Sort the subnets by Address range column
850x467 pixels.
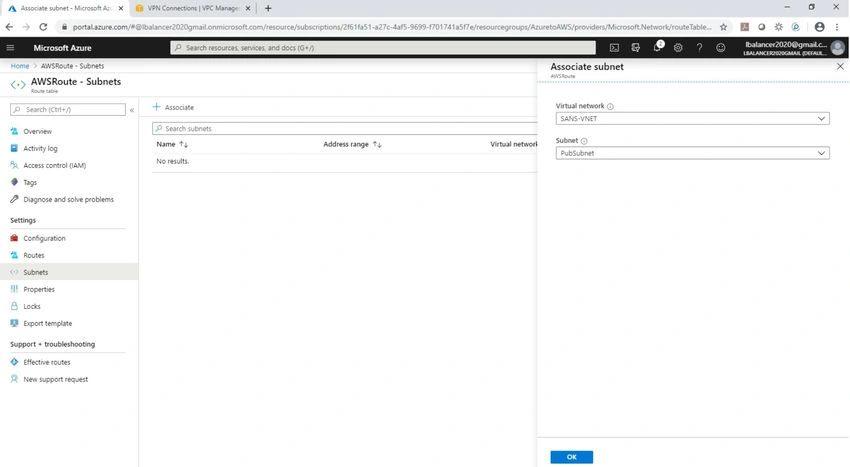coord(352,144)
